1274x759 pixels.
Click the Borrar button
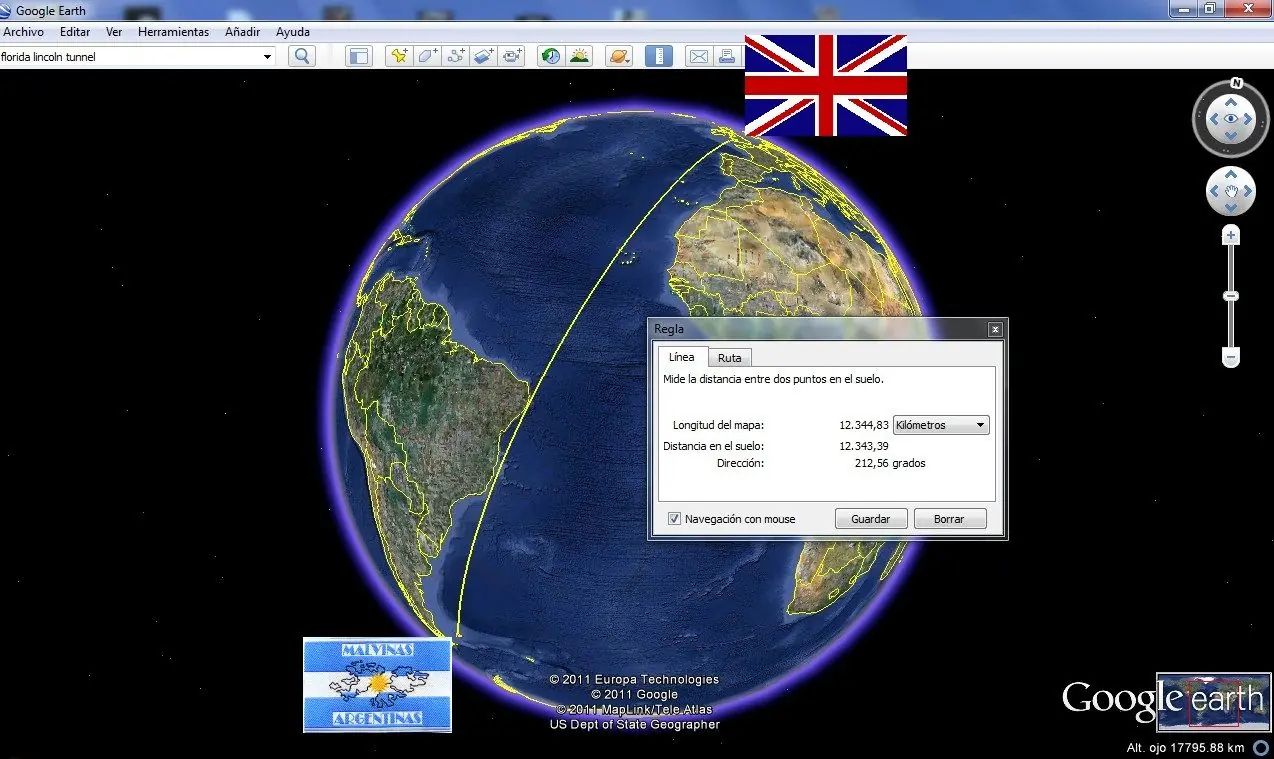[949, 519]
